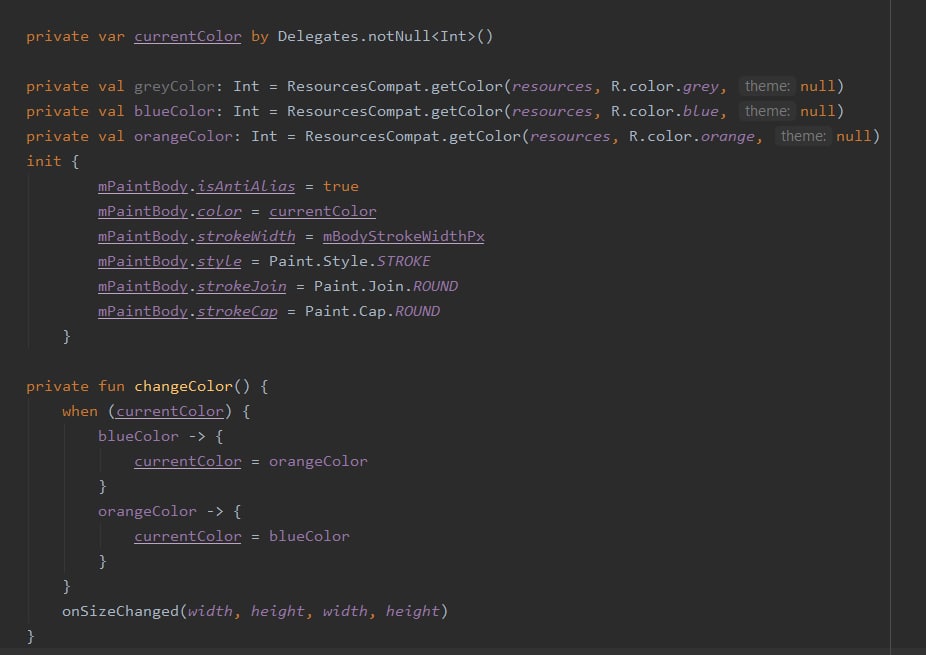Click the blueColor val declaration name

click(174, 112)
